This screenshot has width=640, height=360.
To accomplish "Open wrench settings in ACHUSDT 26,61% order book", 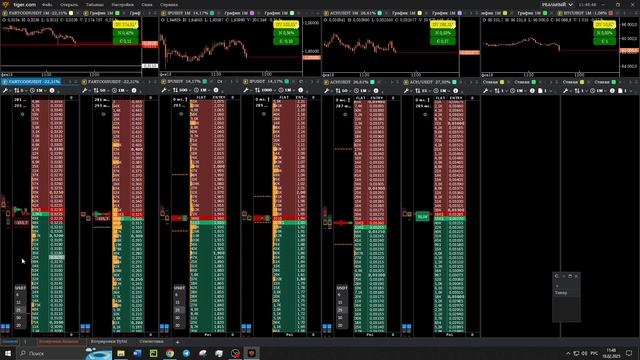I will (327, 90).
